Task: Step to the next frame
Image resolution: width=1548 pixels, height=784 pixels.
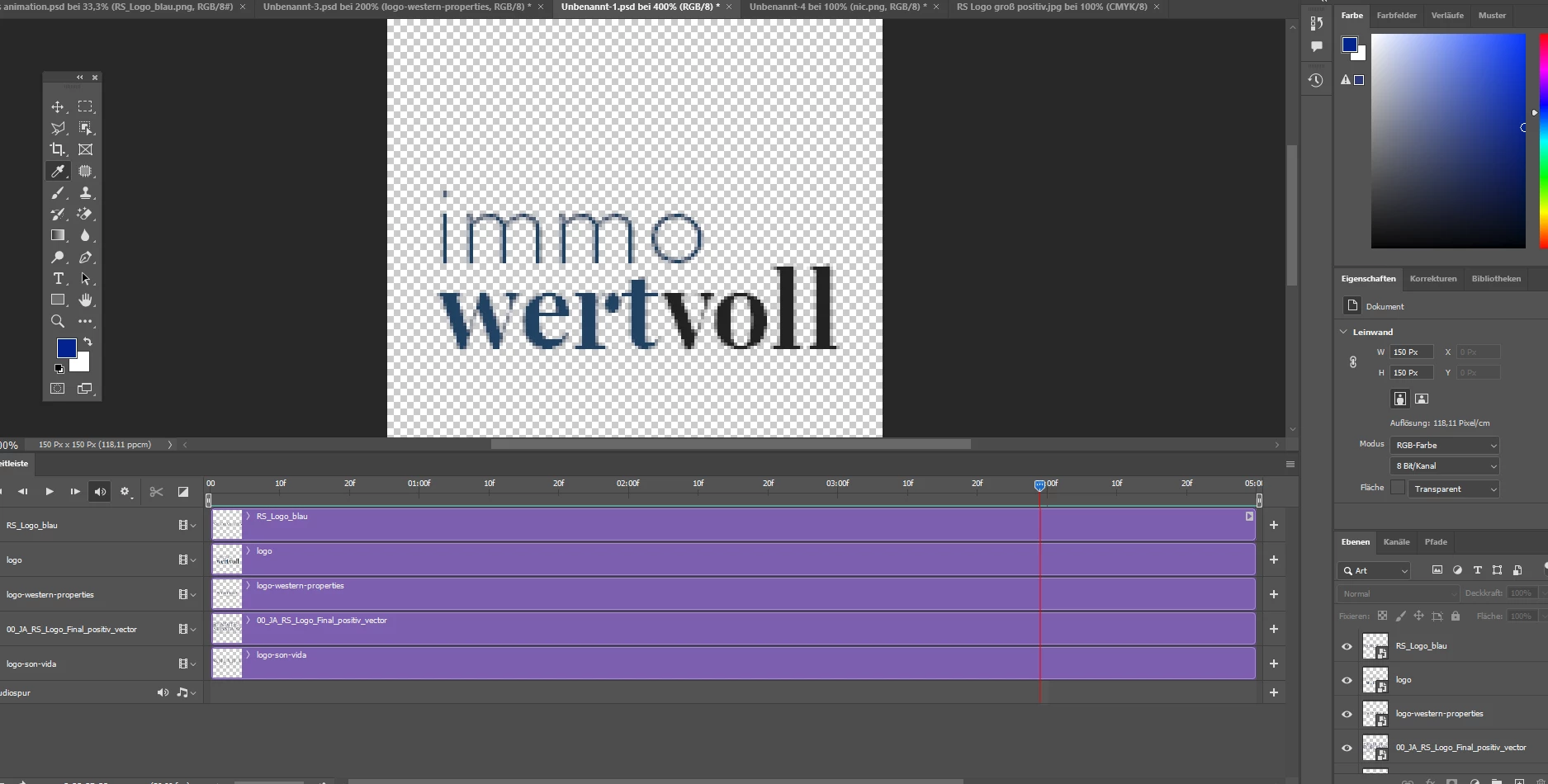Action: 75,492
